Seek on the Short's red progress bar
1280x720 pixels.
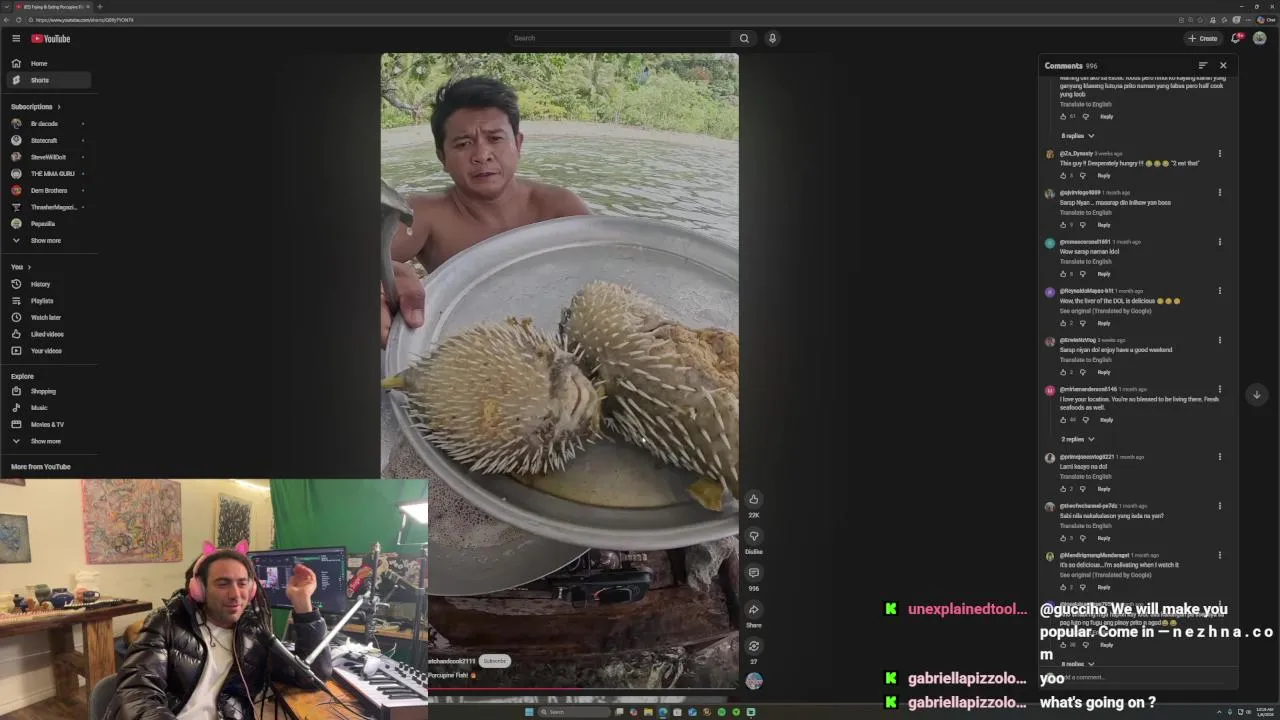tap(584, 689)
